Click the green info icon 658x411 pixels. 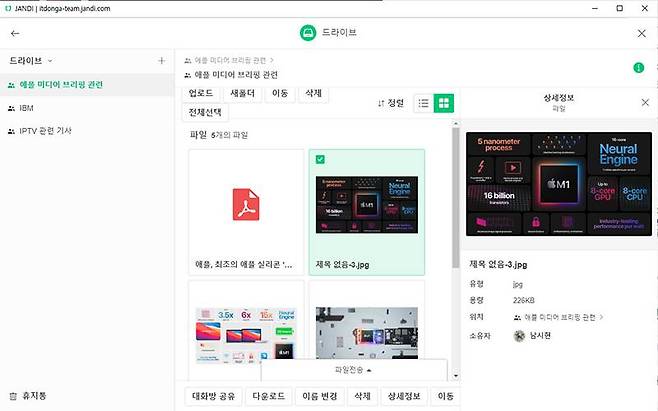click(638, 68)
